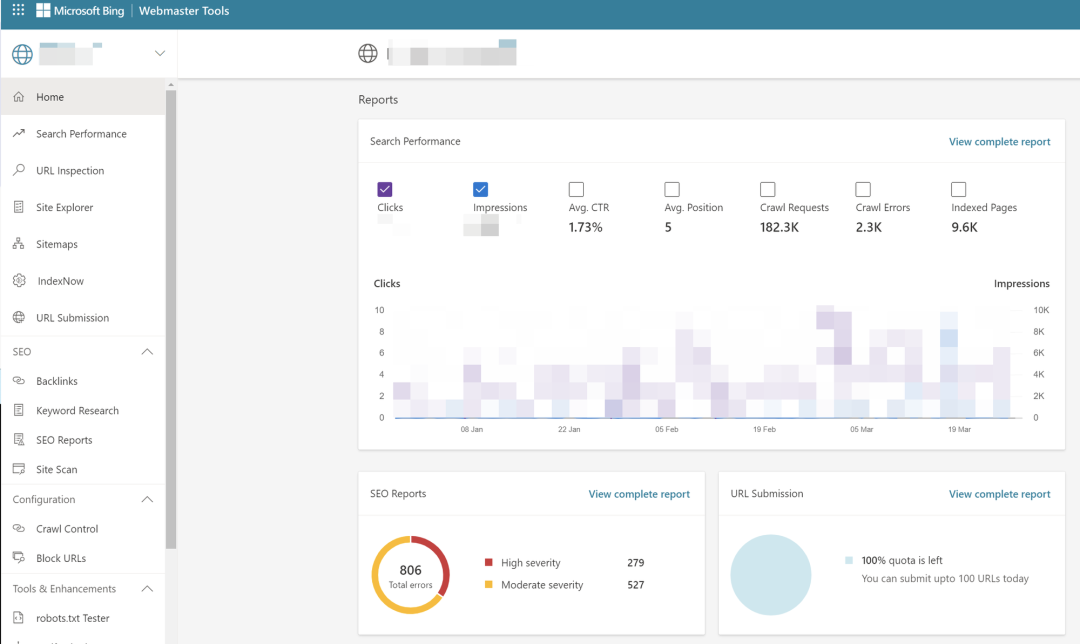Click the URL Inspection magnifier icon

coord(19,170)
